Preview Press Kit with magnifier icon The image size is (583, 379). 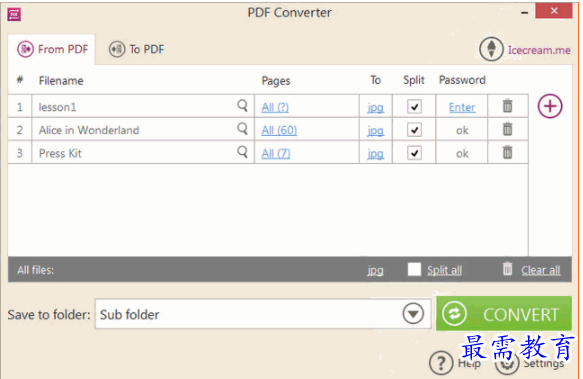[x=242, y=152]
